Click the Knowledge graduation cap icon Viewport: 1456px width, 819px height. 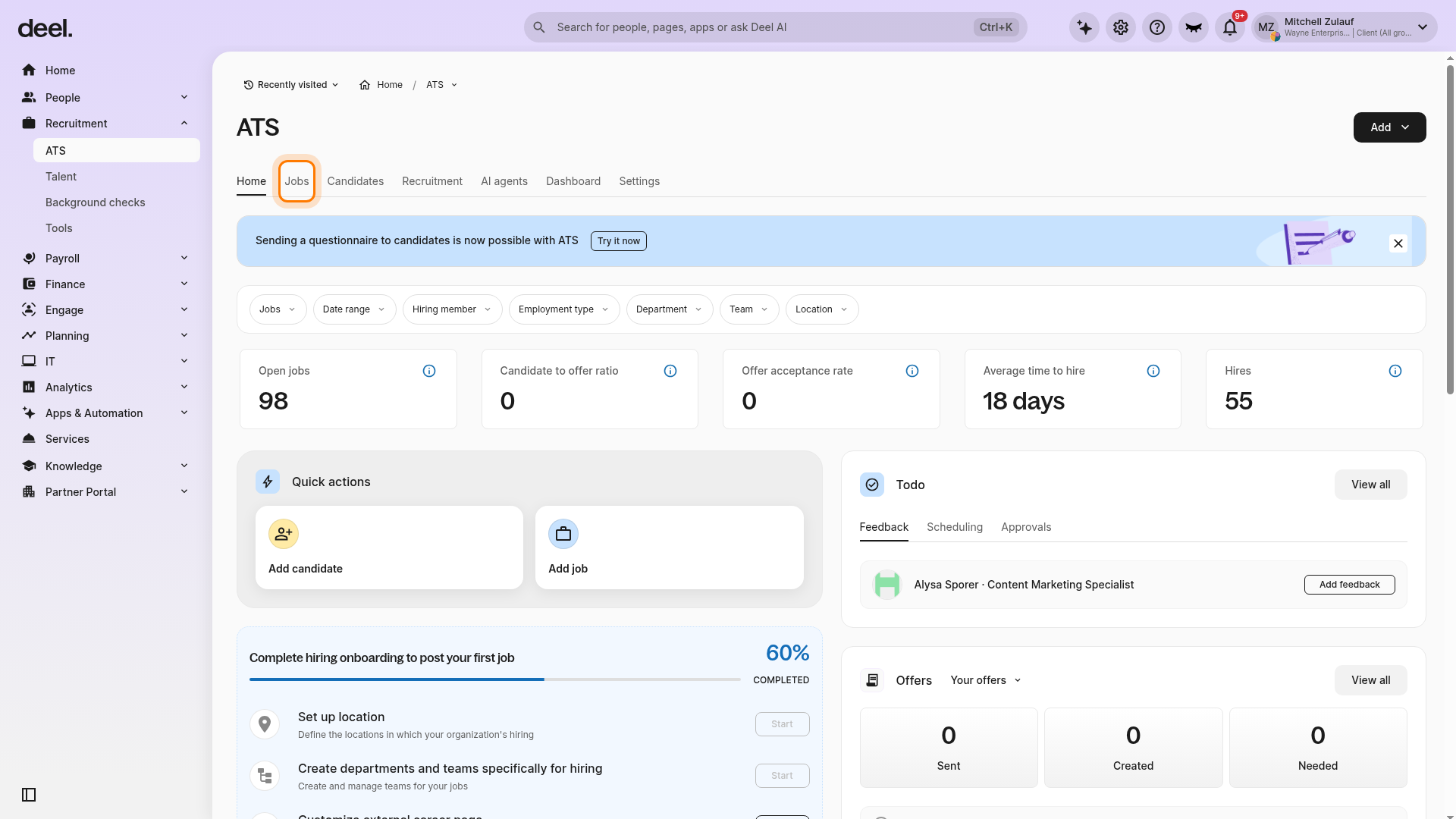(x=29, y=466)
